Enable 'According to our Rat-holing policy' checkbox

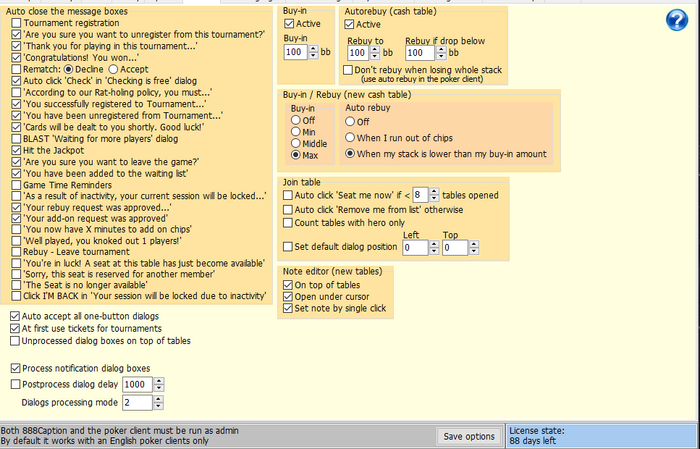coord(16,92)
